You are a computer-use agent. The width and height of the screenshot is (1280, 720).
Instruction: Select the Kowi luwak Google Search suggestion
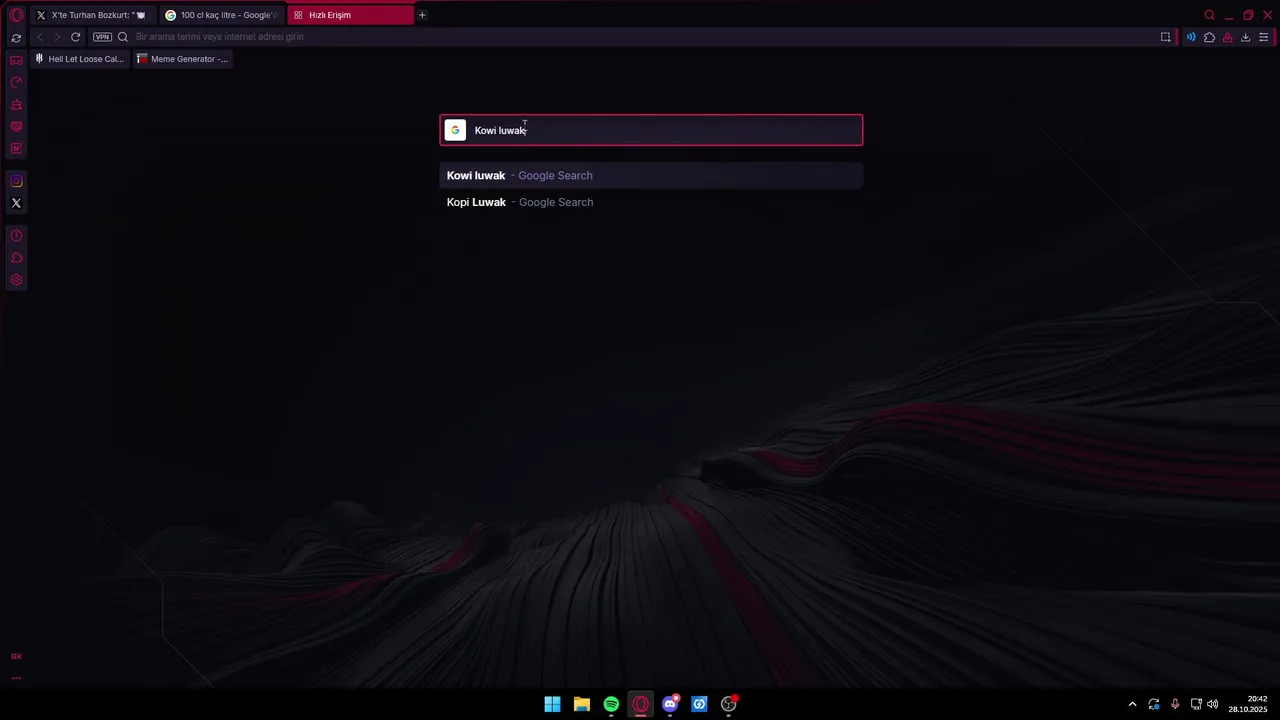point(651,175)
